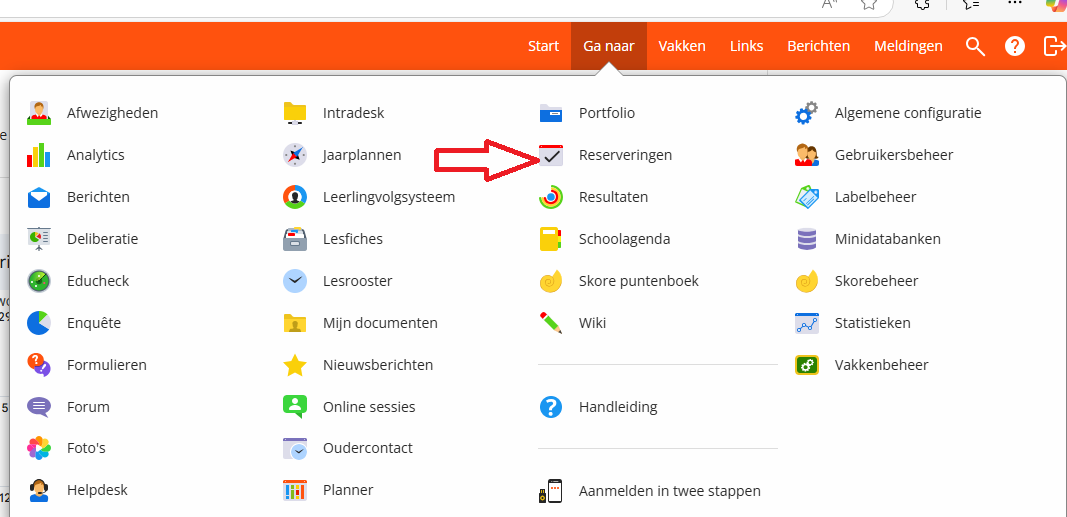Click the Reserveringen calendar check icon
This screenshot has height=517, width=1067.
tap(551, 155)
